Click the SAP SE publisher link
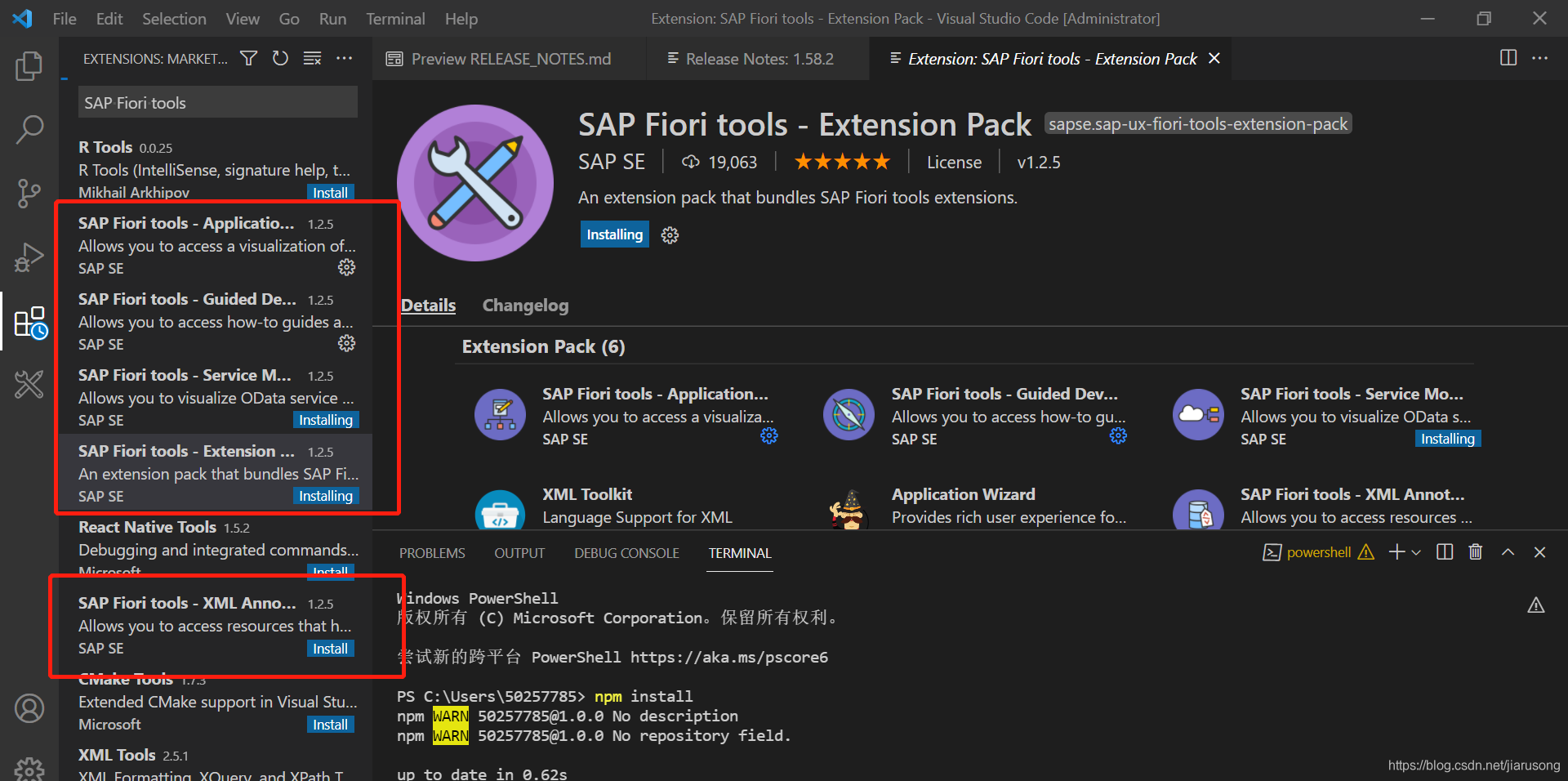The height and width of the screenshot is (781, 1568). 612,163
